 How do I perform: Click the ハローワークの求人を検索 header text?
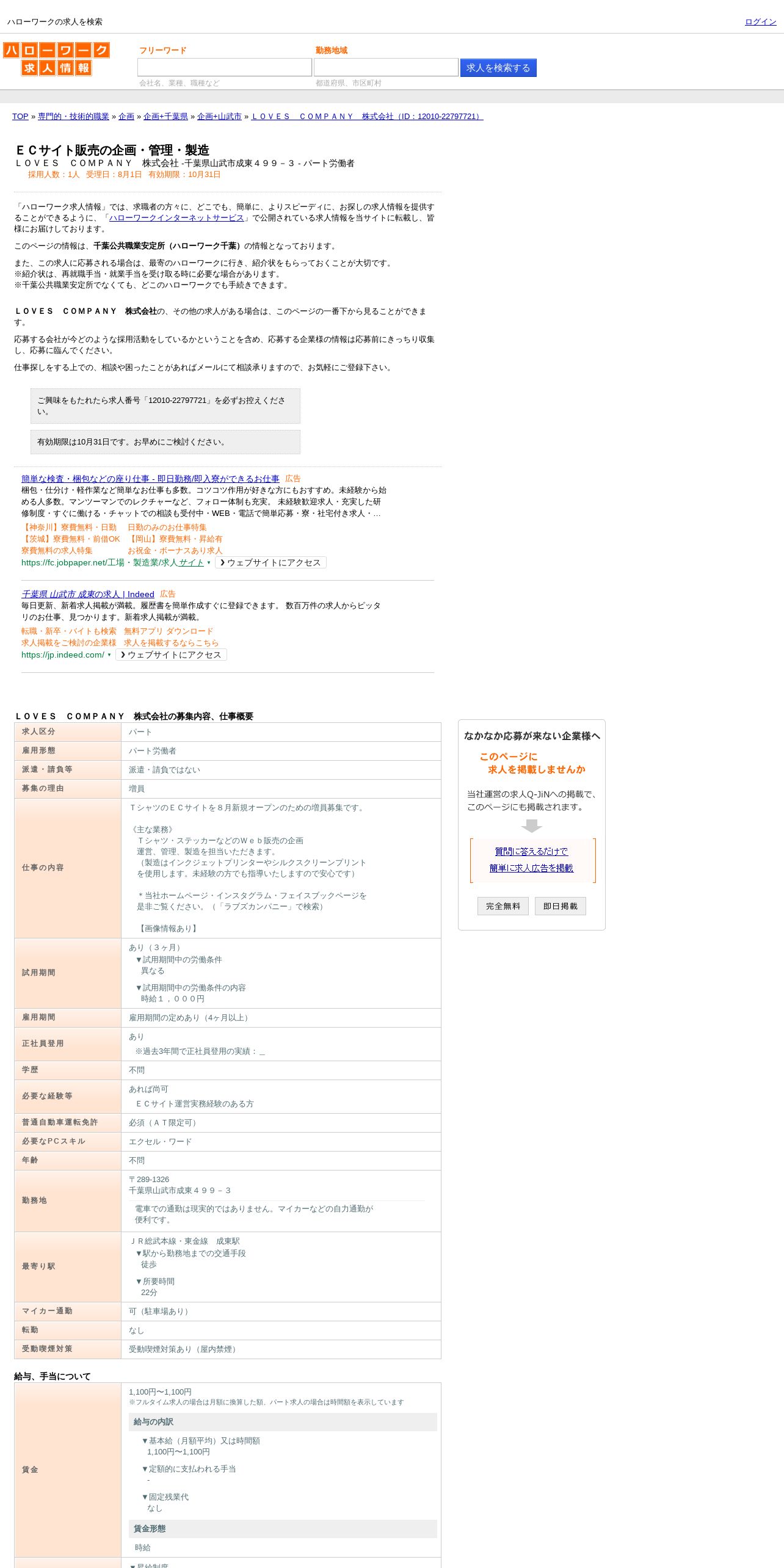[x=55, y=22]
